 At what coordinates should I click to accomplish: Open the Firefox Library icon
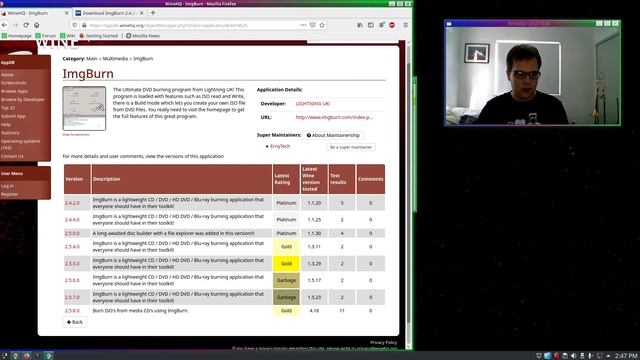pyautogui.click(x=360, y=25)
